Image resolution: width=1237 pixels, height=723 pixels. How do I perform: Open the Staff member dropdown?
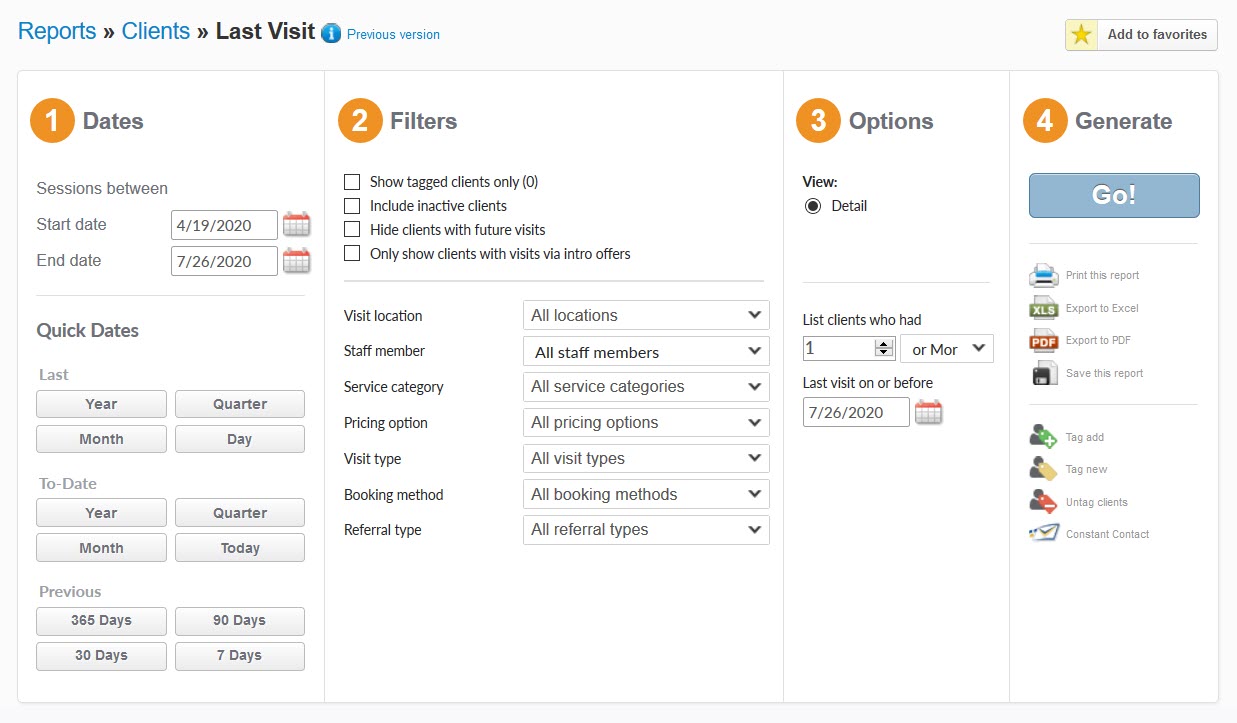pos(646,351)
